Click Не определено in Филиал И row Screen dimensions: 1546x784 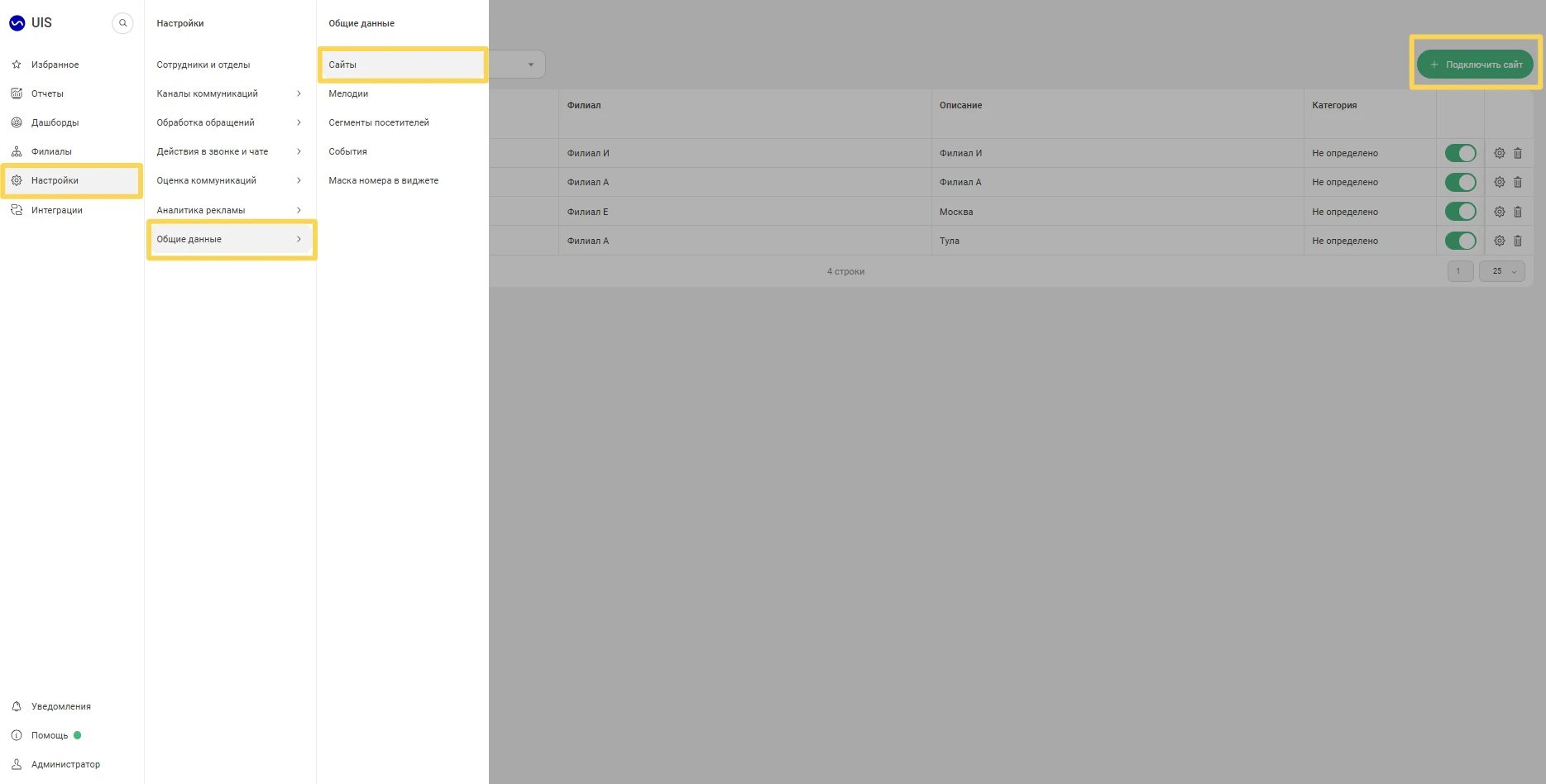click(1345, 153)
